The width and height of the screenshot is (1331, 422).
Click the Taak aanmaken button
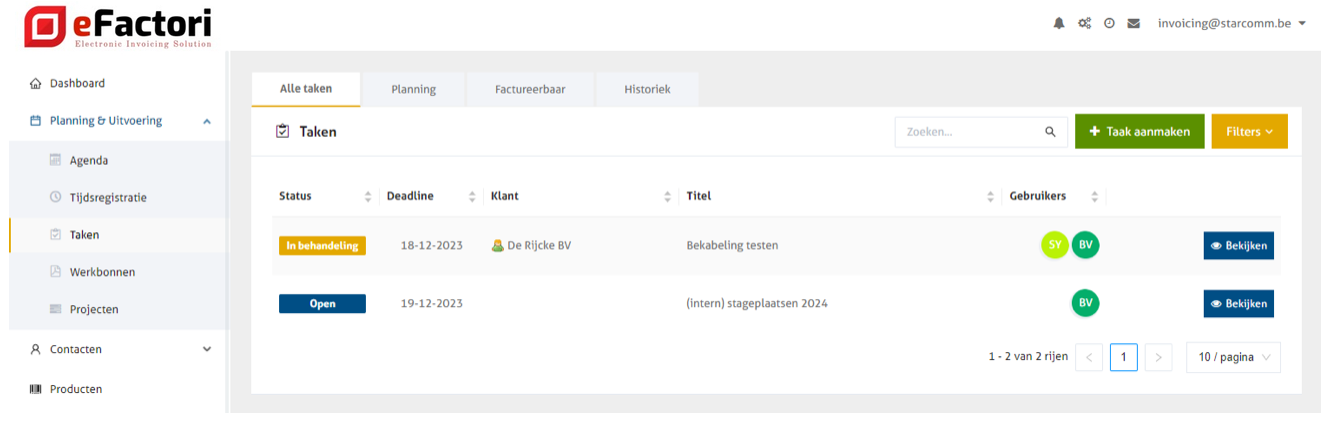[x=1139, y=131]
